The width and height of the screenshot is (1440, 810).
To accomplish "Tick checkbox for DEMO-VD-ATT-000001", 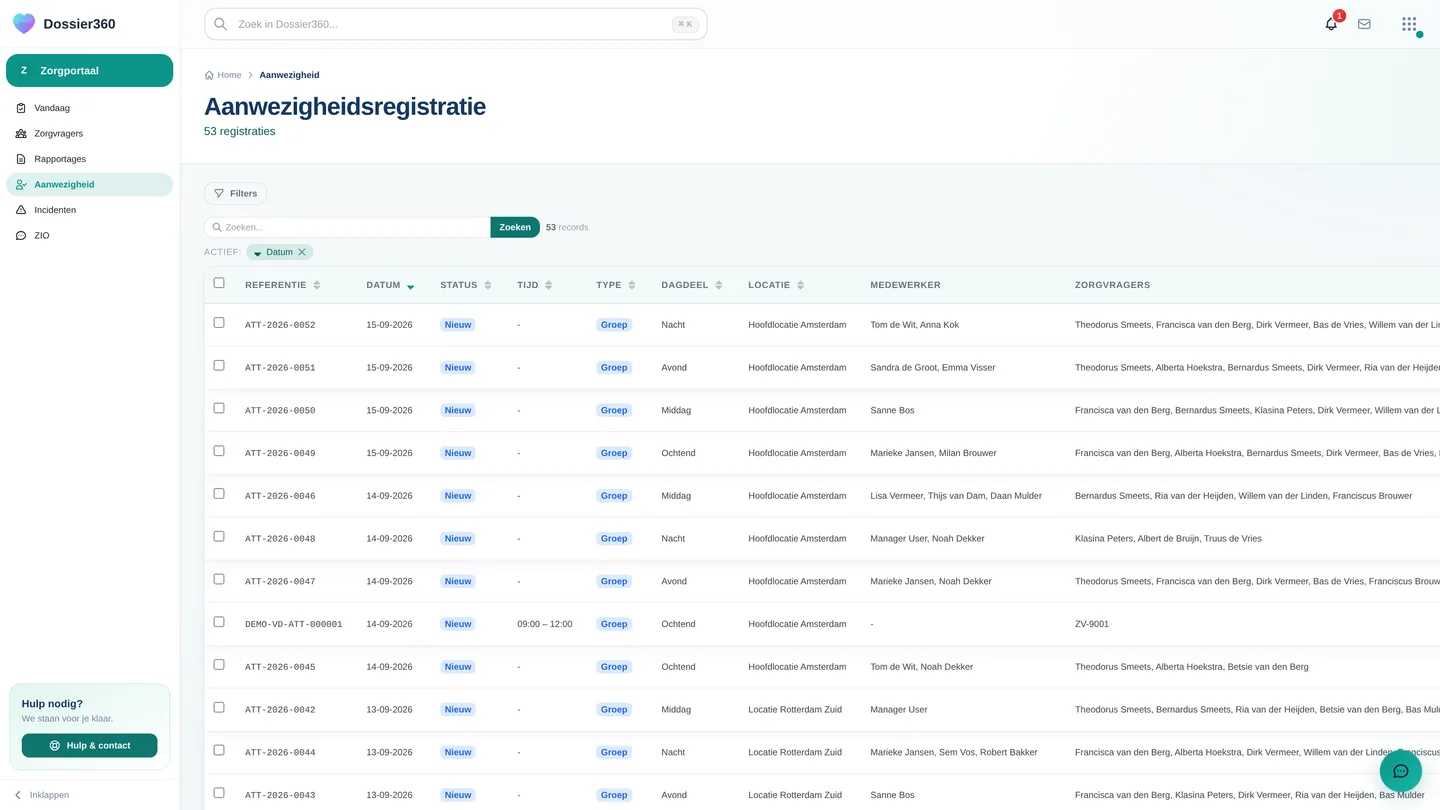I will (x=219, y=622).
